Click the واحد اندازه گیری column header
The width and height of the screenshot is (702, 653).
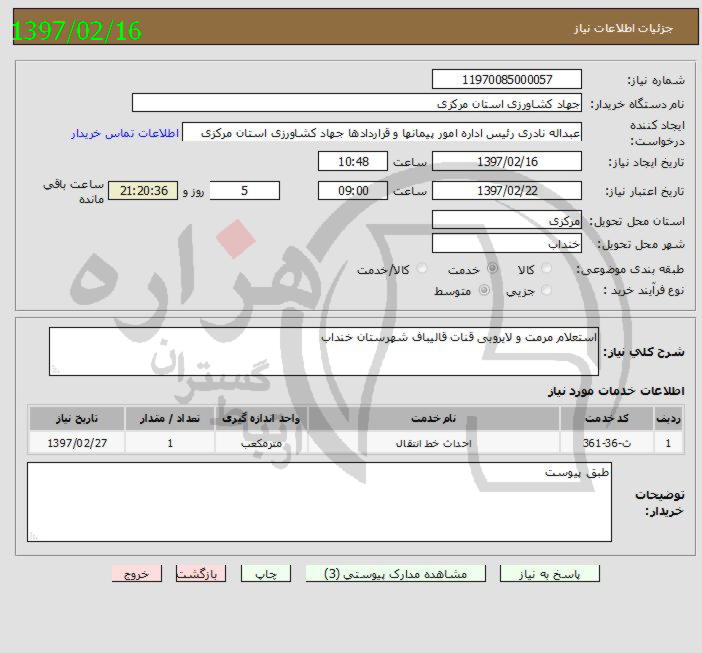(261, 418)
